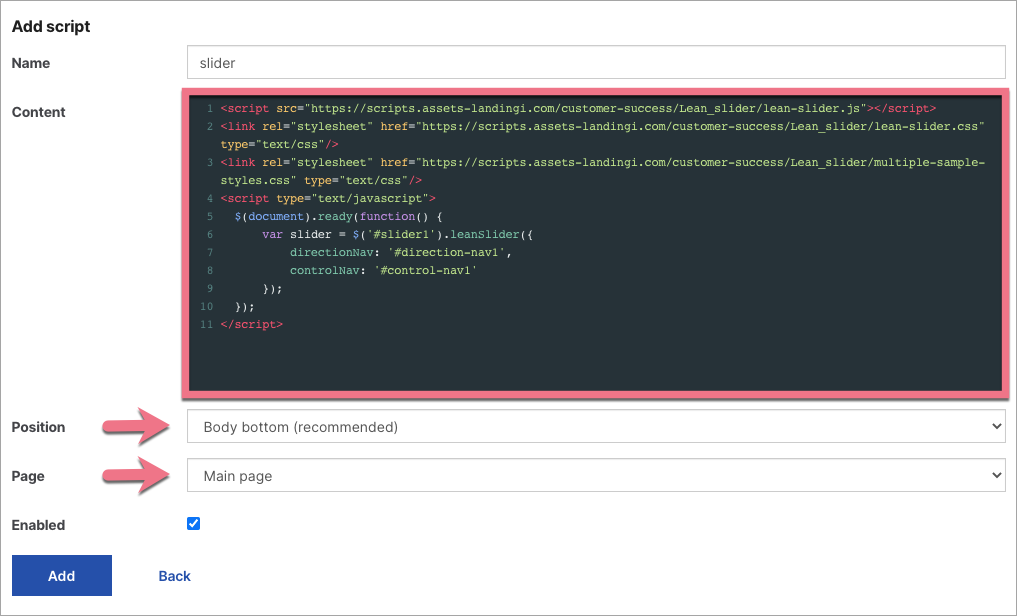The height and width of the screenshot is (616, 1017).
Task: Select "Main page" in the Page selector
Action: [595, 475]
